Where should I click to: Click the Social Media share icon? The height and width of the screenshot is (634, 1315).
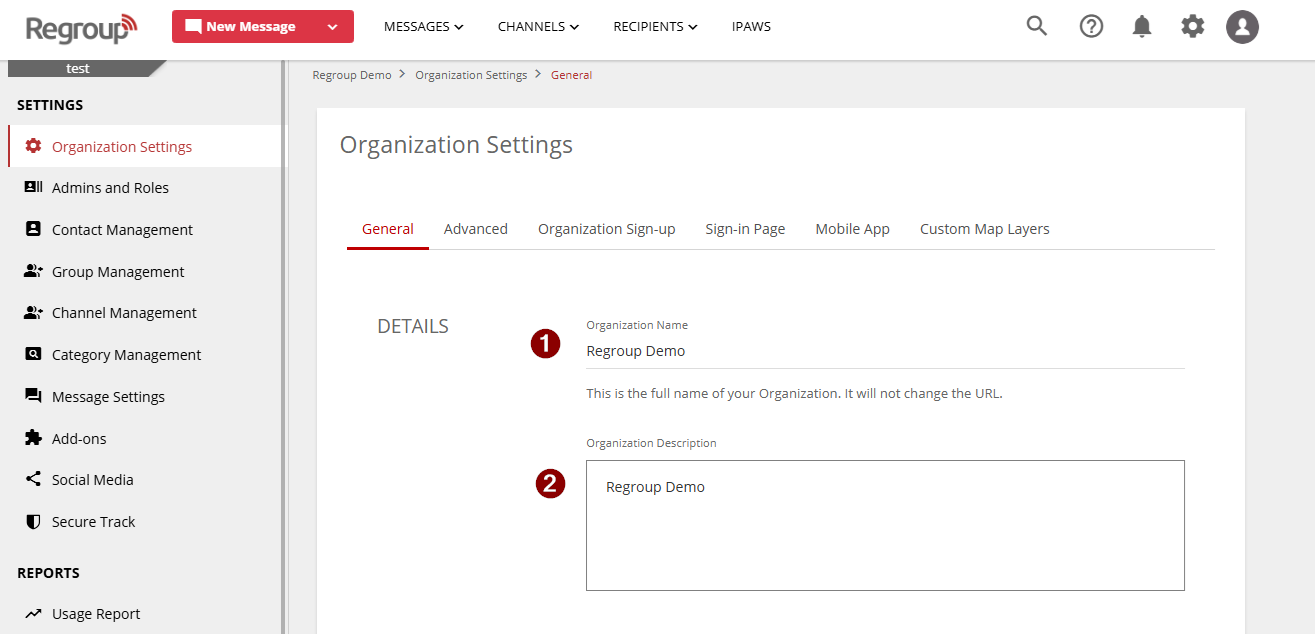[x=33, y=479]
